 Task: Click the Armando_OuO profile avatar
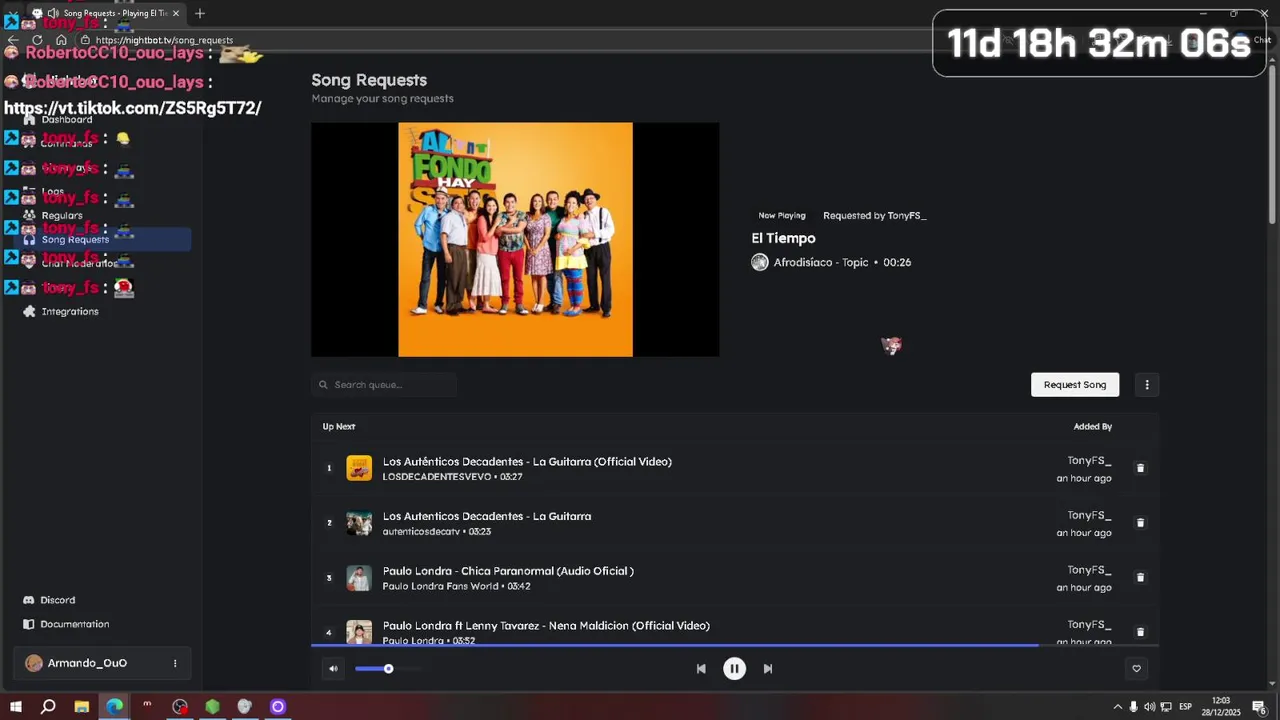click(34, 663)
